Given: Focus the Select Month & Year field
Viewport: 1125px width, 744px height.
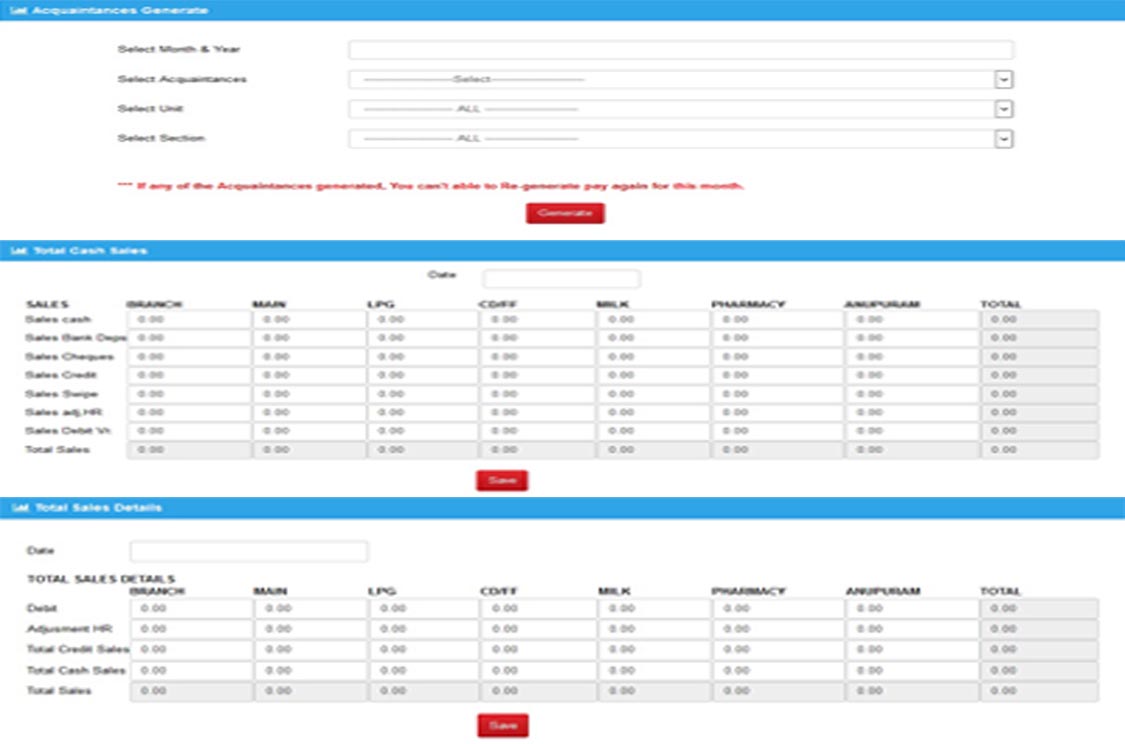Looking at the screenshot, I should [x=680, y=50].
